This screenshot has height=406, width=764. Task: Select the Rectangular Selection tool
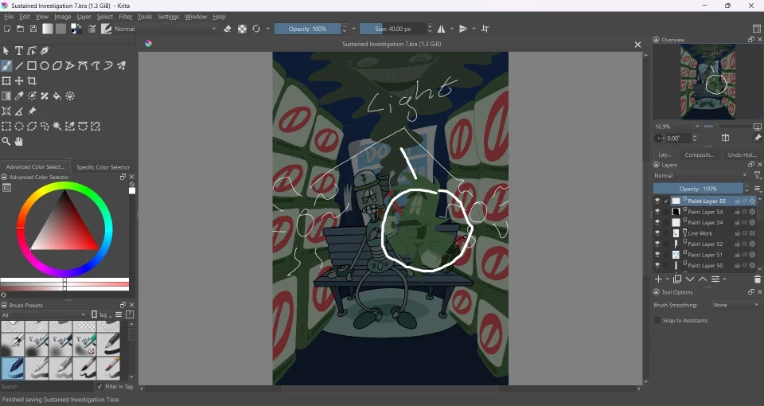coord(6,127)
